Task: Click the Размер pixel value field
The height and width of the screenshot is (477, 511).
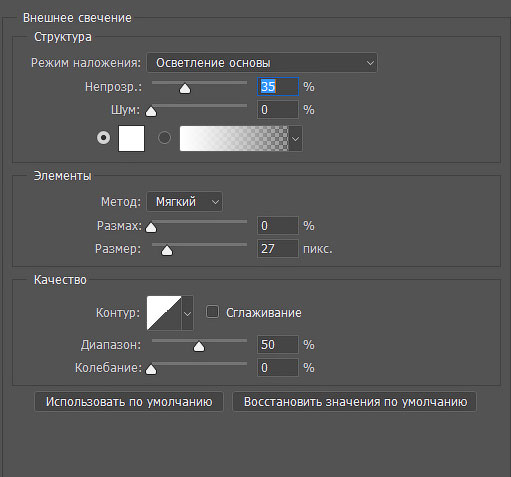Action: pos(278,249)
